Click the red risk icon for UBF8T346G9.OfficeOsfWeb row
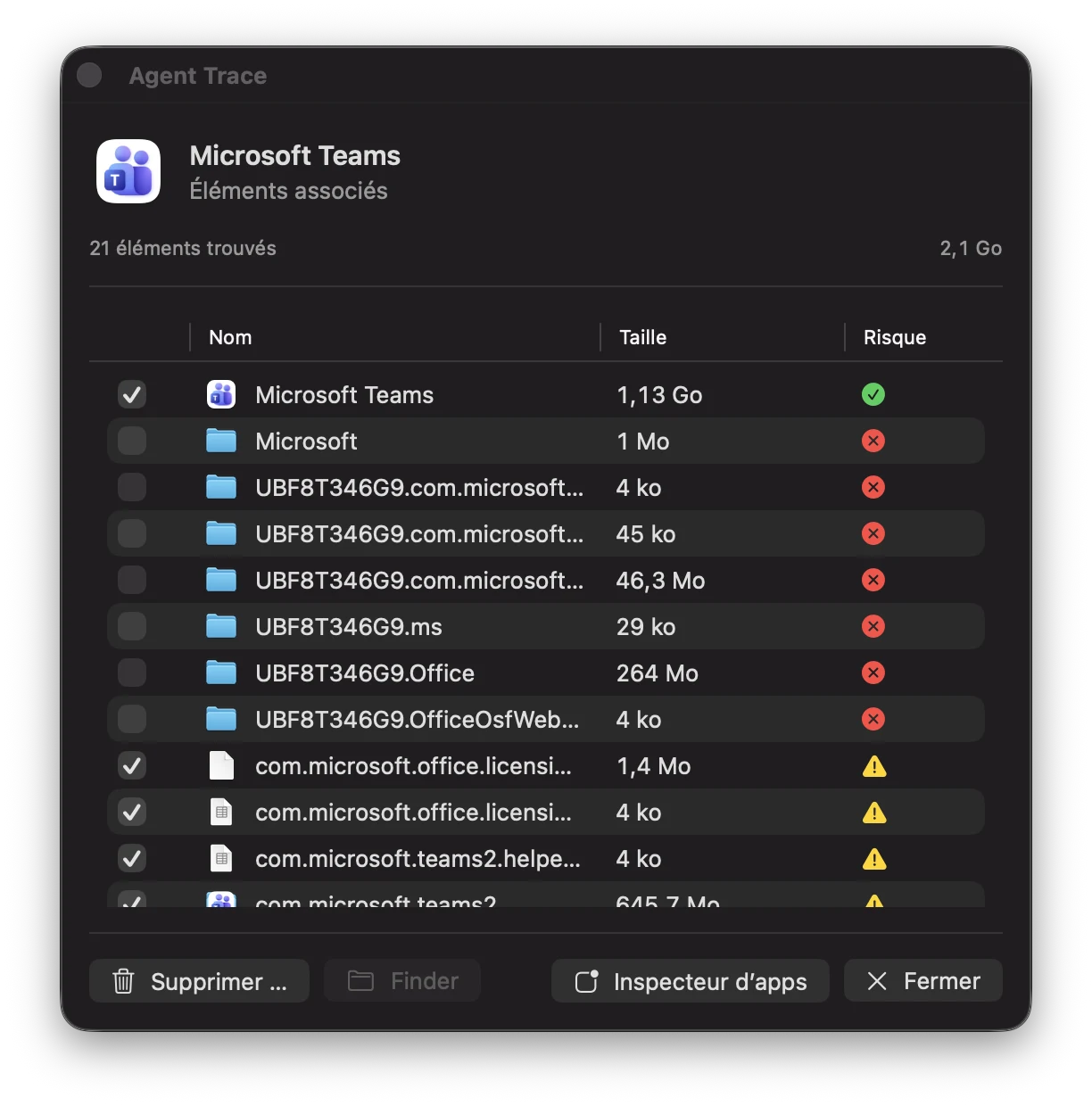This screenshot has width=1092, height=1106. pos(873,719)
